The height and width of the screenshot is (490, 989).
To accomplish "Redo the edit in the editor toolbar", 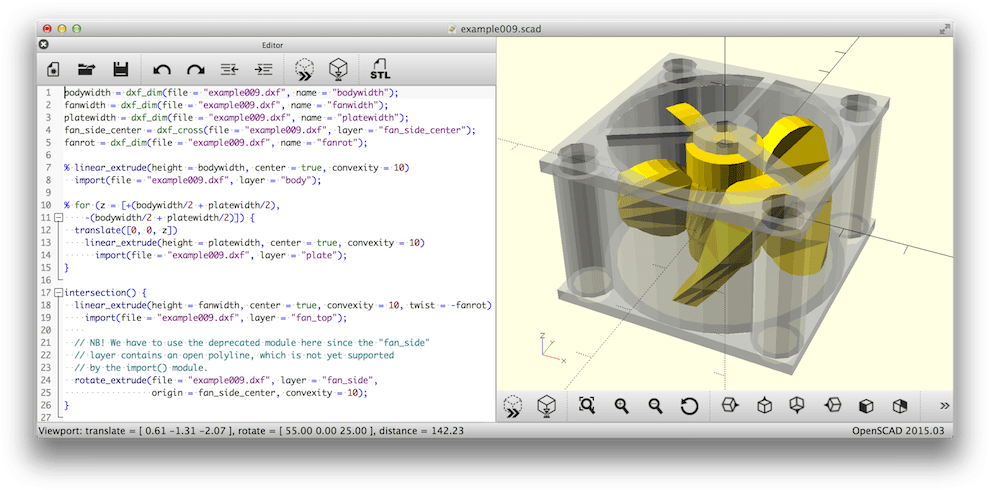I will click(x=196, y=70).
